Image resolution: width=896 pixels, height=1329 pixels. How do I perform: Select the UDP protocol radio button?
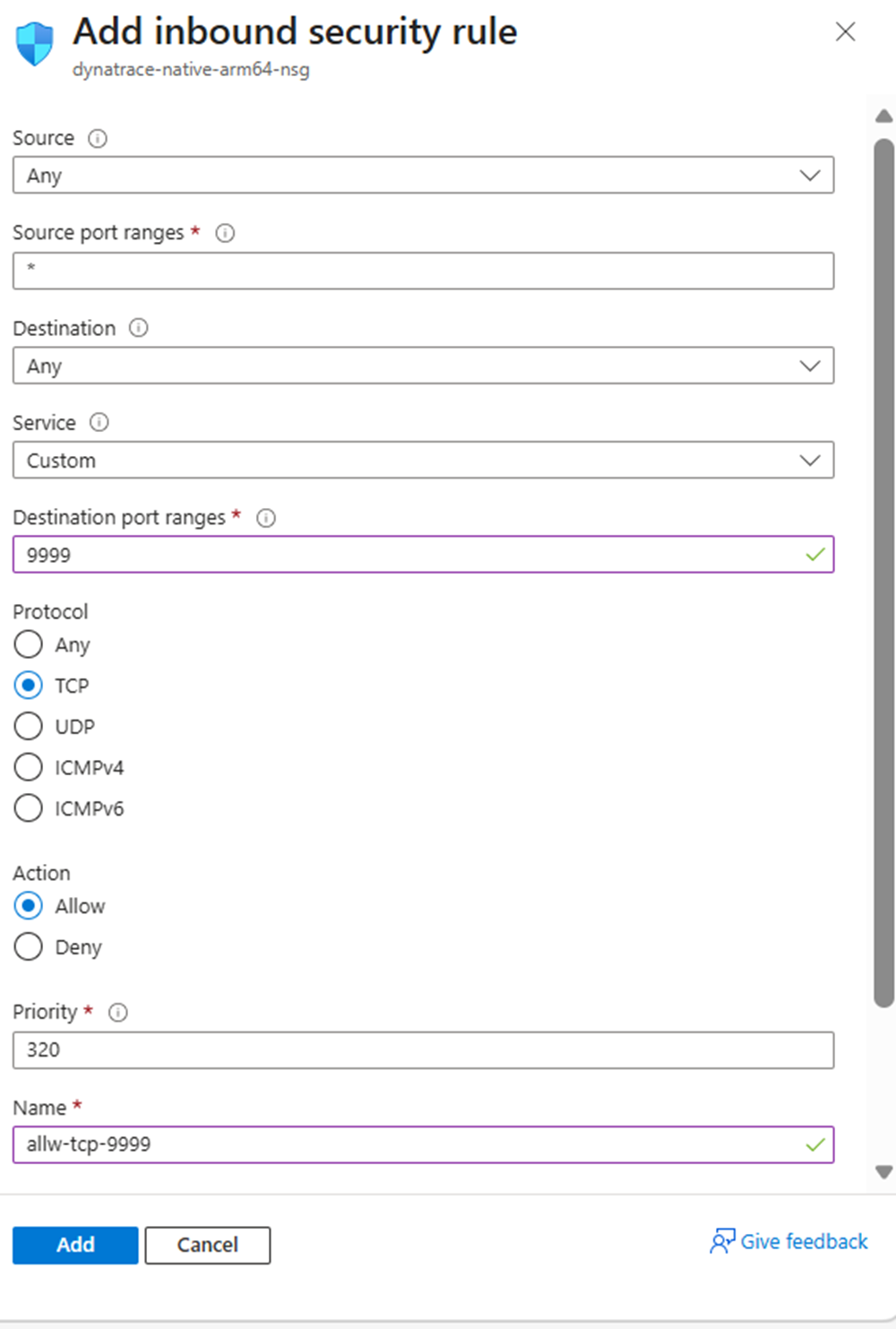[28, 726]
